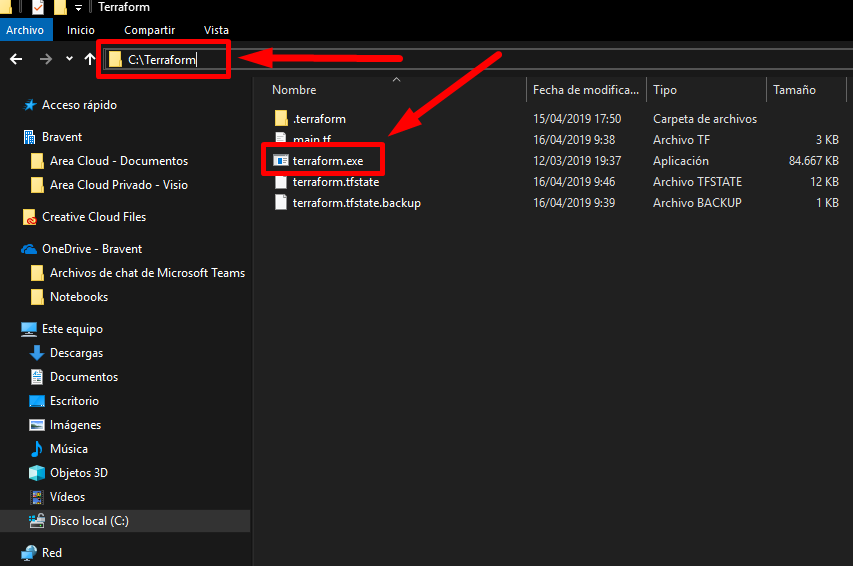
Task: Sort by Fecha de modificación column
Action: (586, 90)
